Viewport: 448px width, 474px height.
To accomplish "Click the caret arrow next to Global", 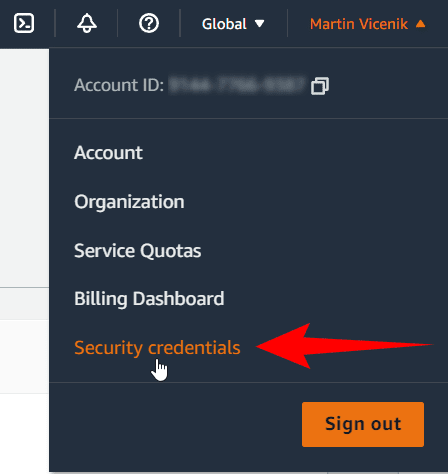I will [x=259, y=24].
